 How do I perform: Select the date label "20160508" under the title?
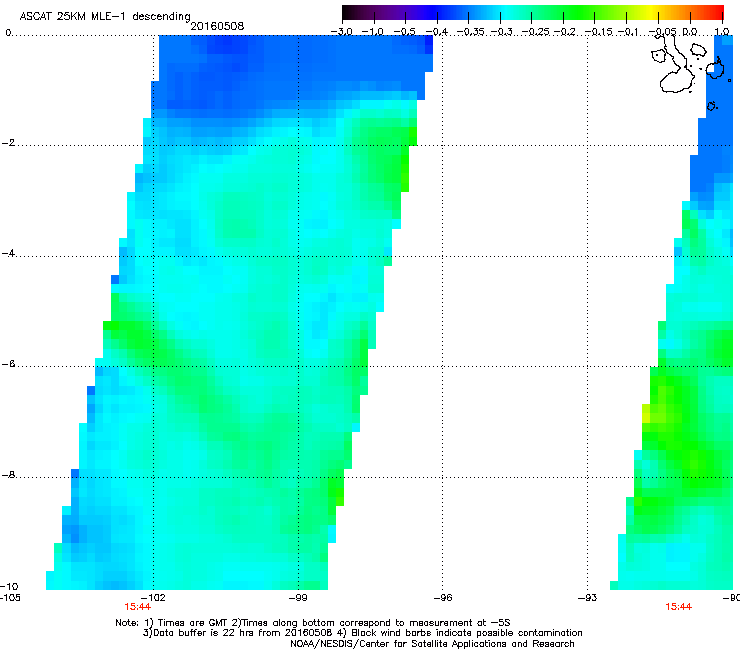[x=217, y=26]
